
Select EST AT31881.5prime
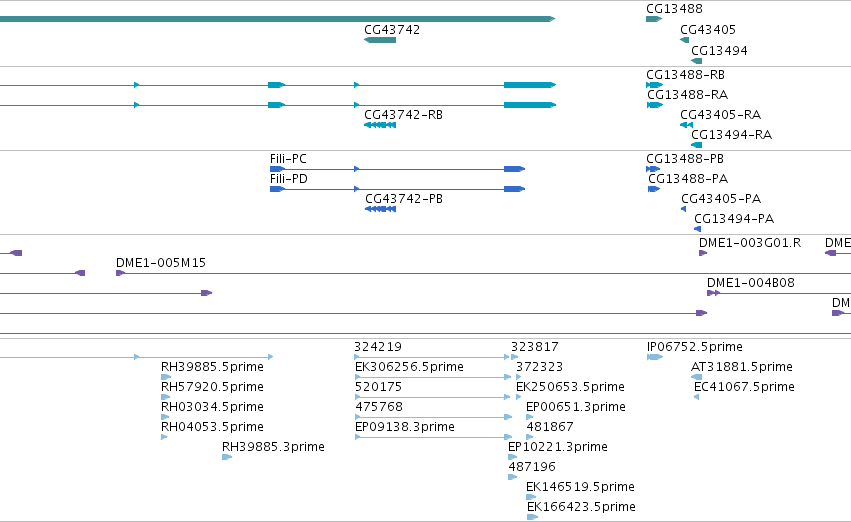[x=741, y=367]
